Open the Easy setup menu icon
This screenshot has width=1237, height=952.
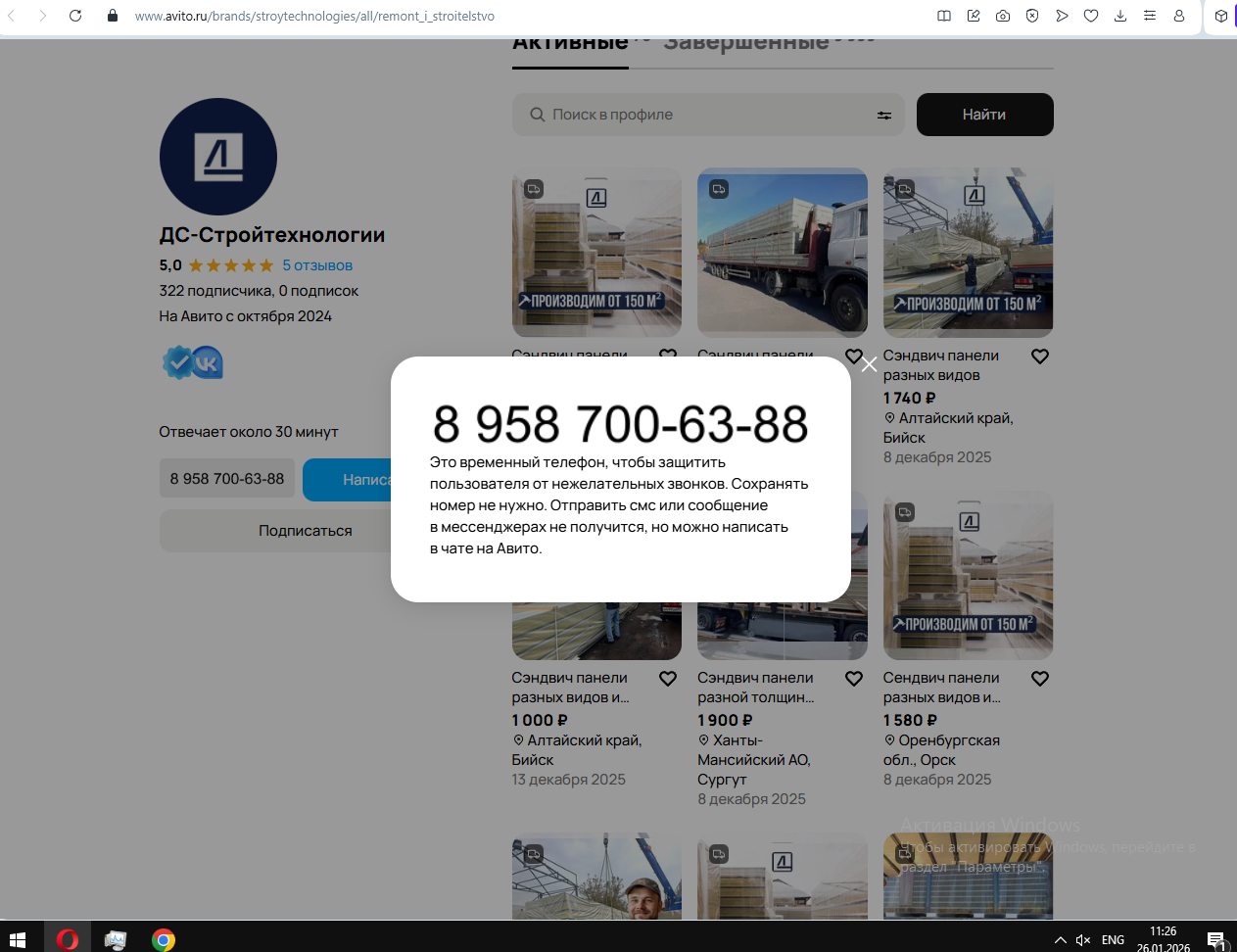1150,16
